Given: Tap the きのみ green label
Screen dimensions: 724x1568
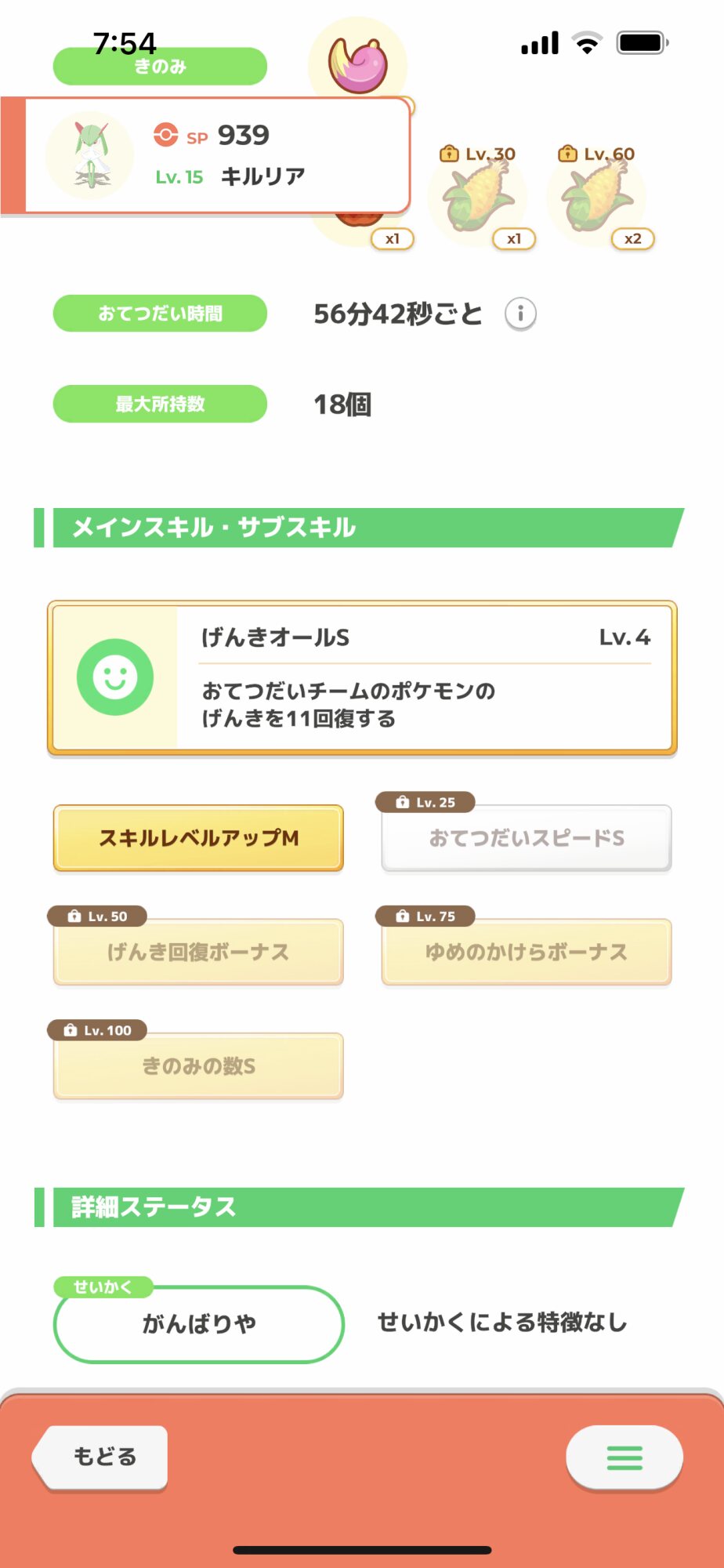Looking at the screenshot, I should (x=160, y=67).
